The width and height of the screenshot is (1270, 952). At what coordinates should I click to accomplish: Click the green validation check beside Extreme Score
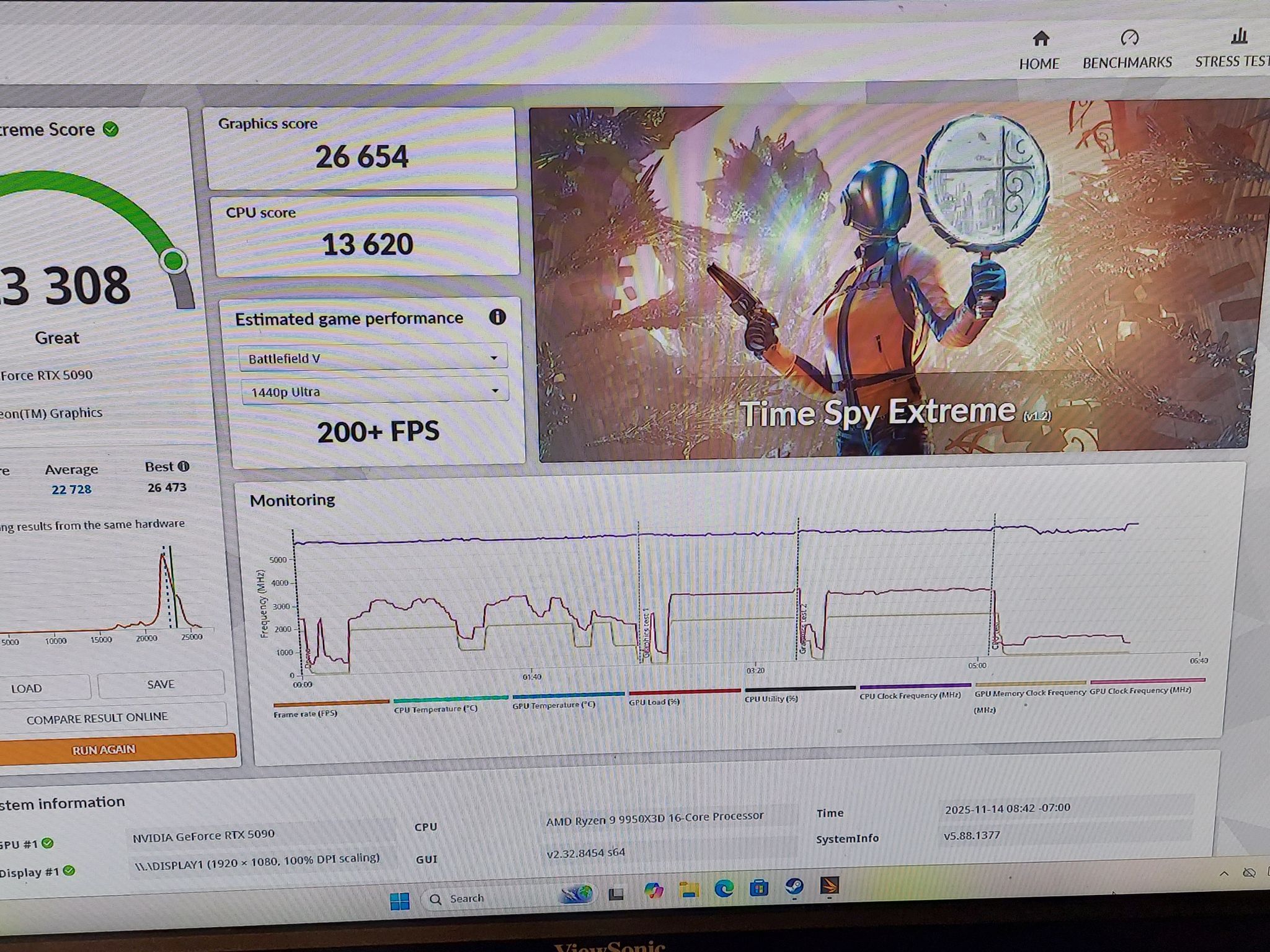(110, 129)
